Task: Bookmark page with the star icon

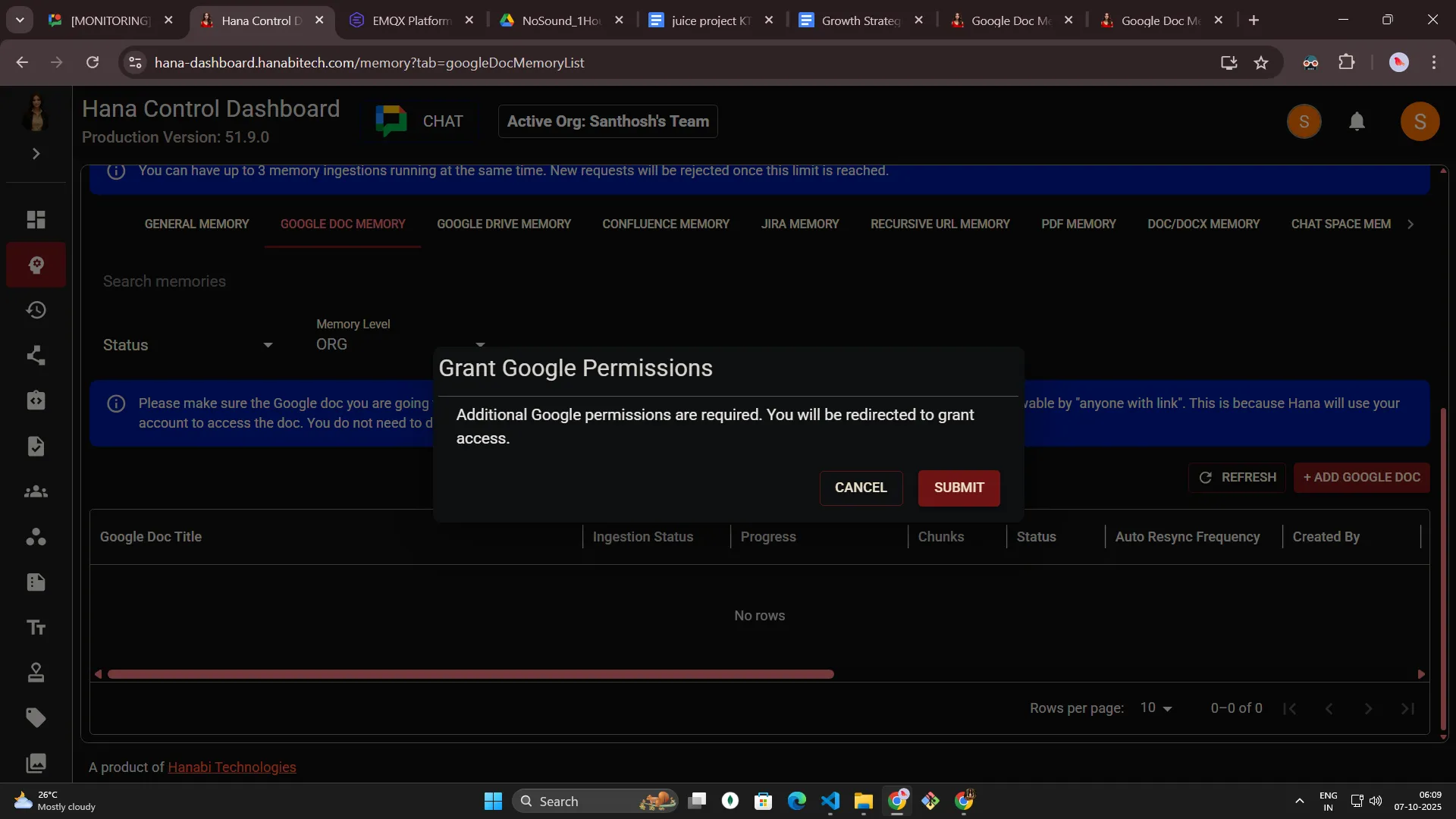Action: [1261, 63]
